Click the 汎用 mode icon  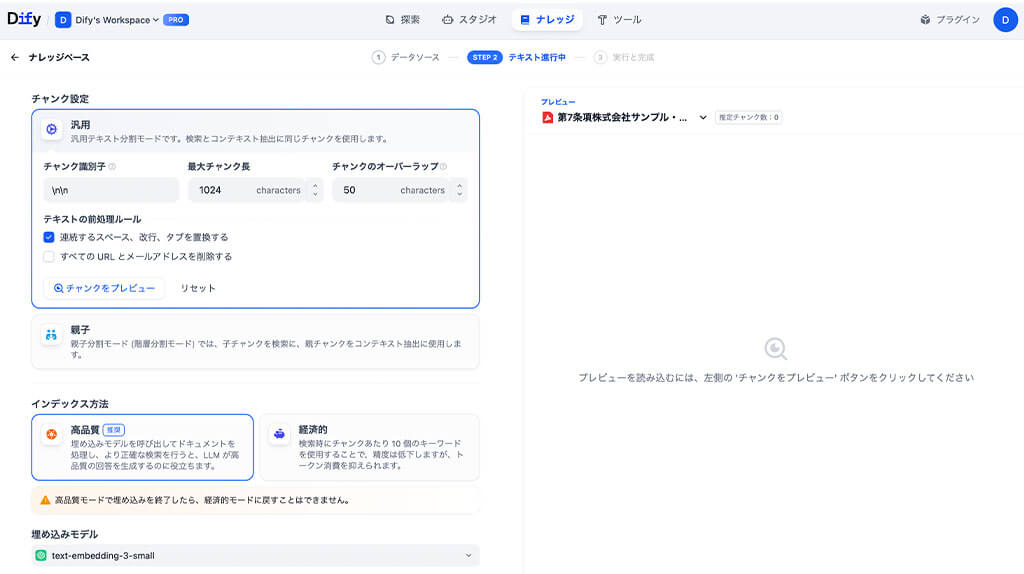coord(51,130)
